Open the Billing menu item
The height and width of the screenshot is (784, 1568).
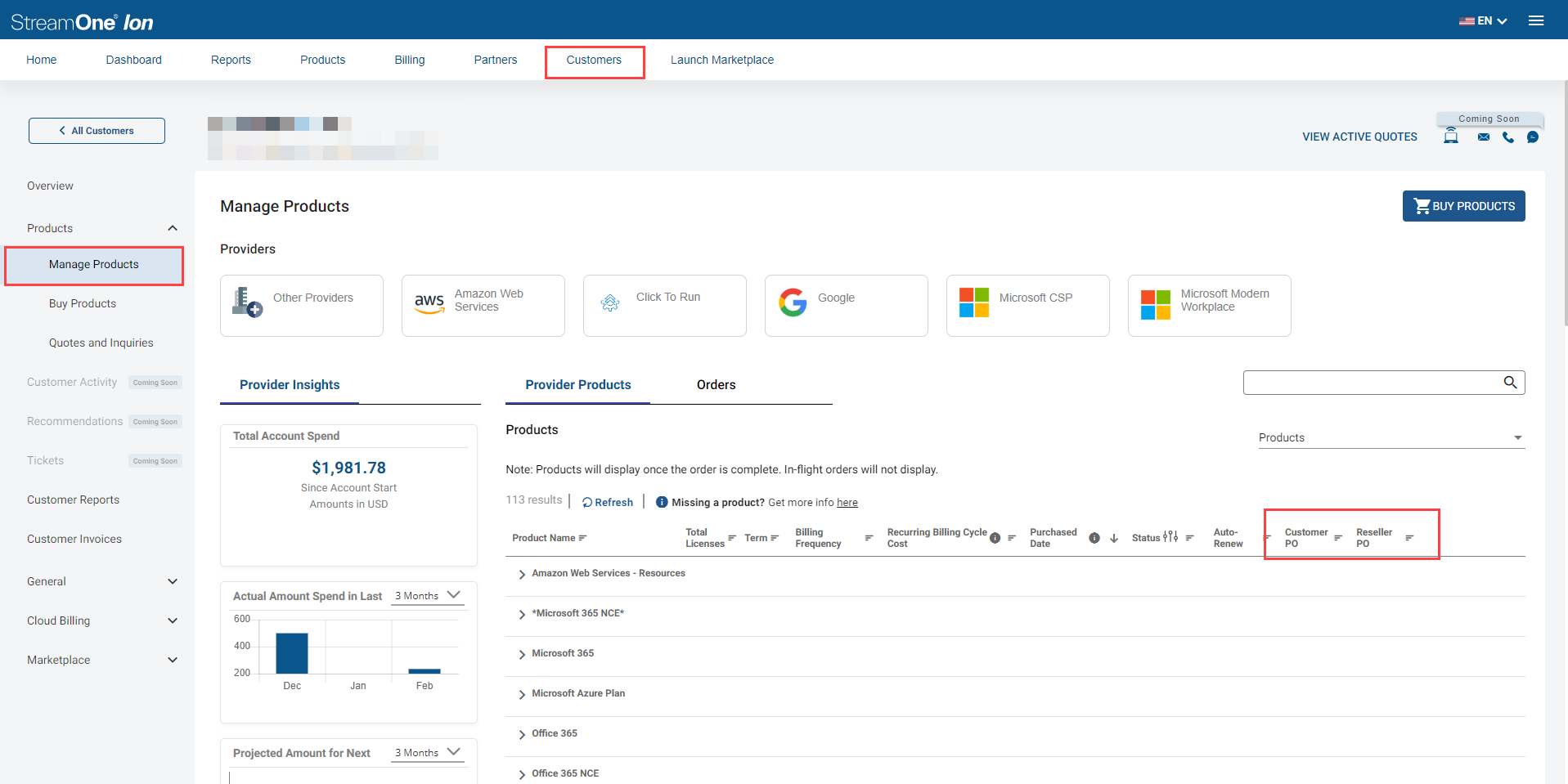(410, 60)
